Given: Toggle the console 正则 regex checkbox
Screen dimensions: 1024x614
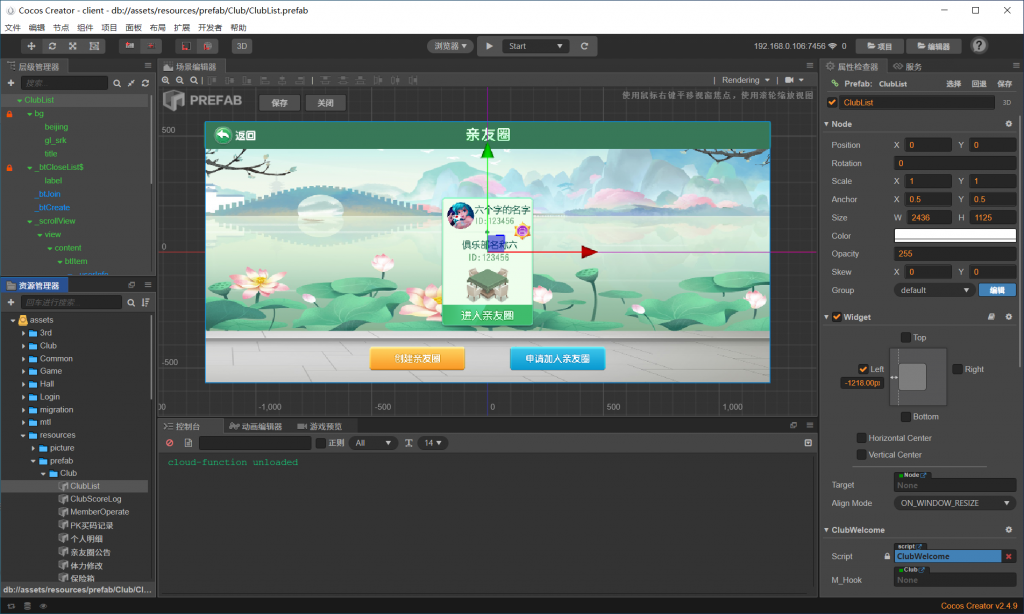Looking at the screenshot, I should tap(321, 443).
